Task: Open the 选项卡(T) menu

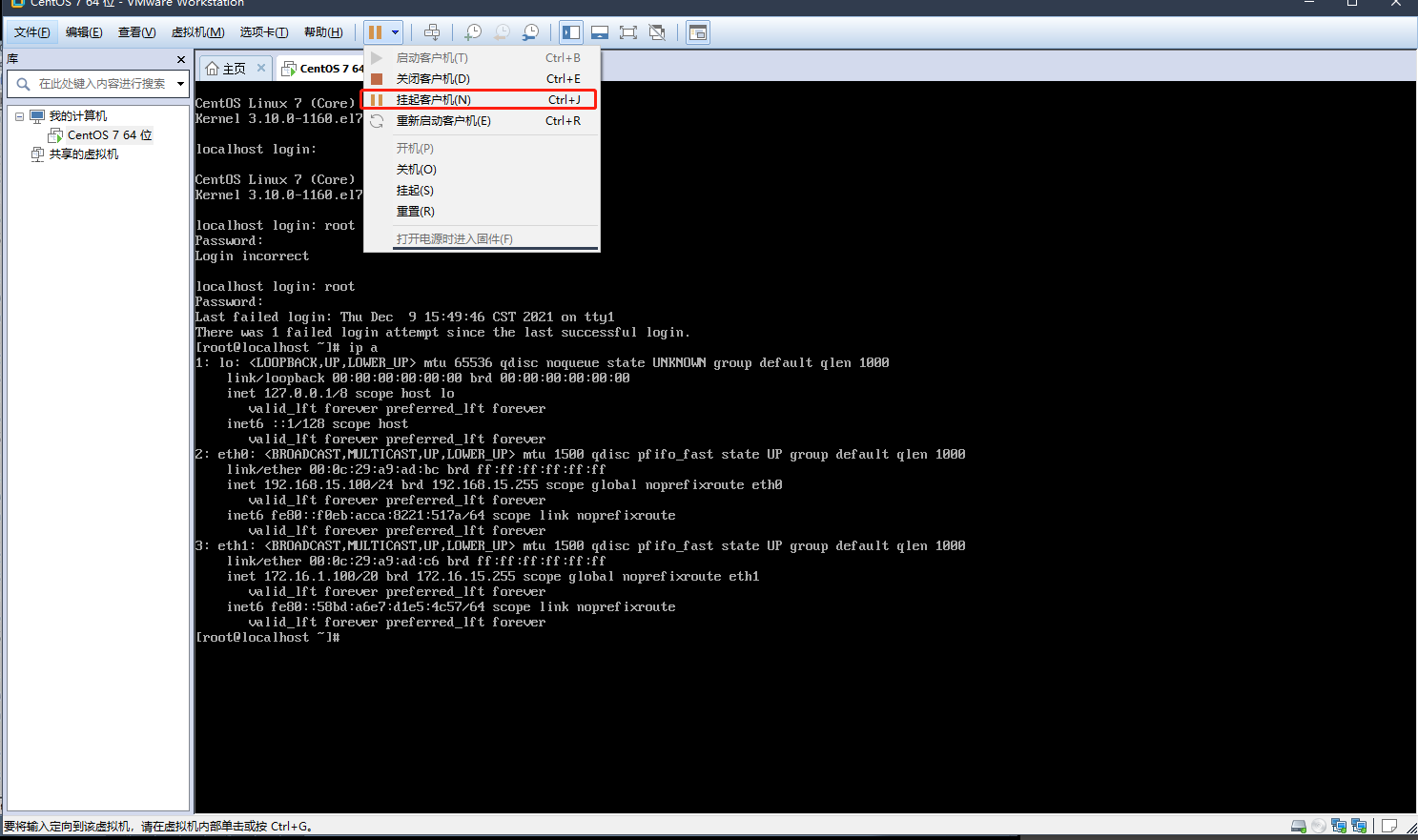Action: 264,32
